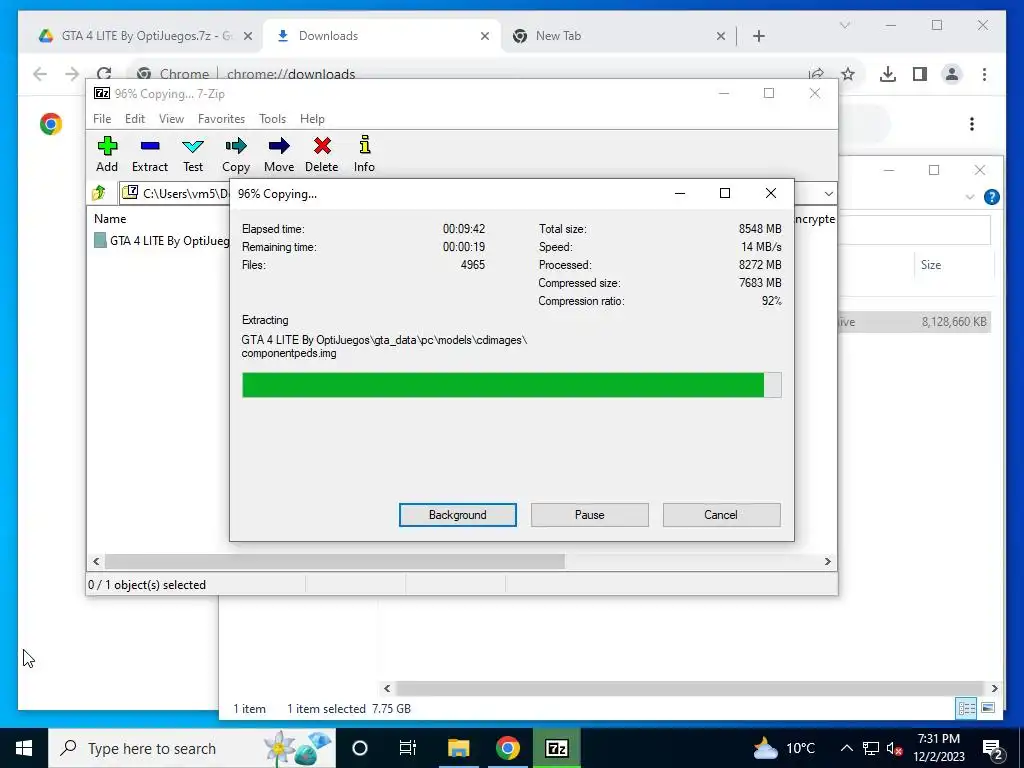
Task: Open the View menu in 7-Zip
Action: coord(171,119)
